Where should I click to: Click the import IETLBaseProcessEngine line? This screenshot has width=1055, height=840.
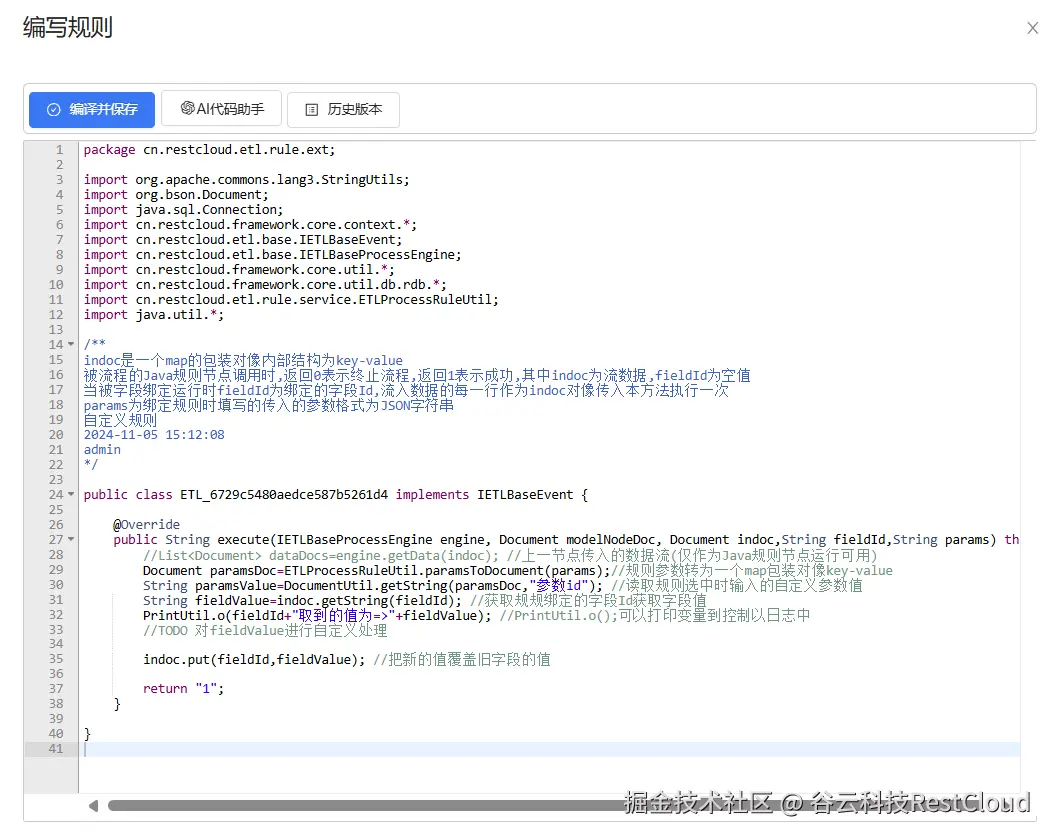272,254
